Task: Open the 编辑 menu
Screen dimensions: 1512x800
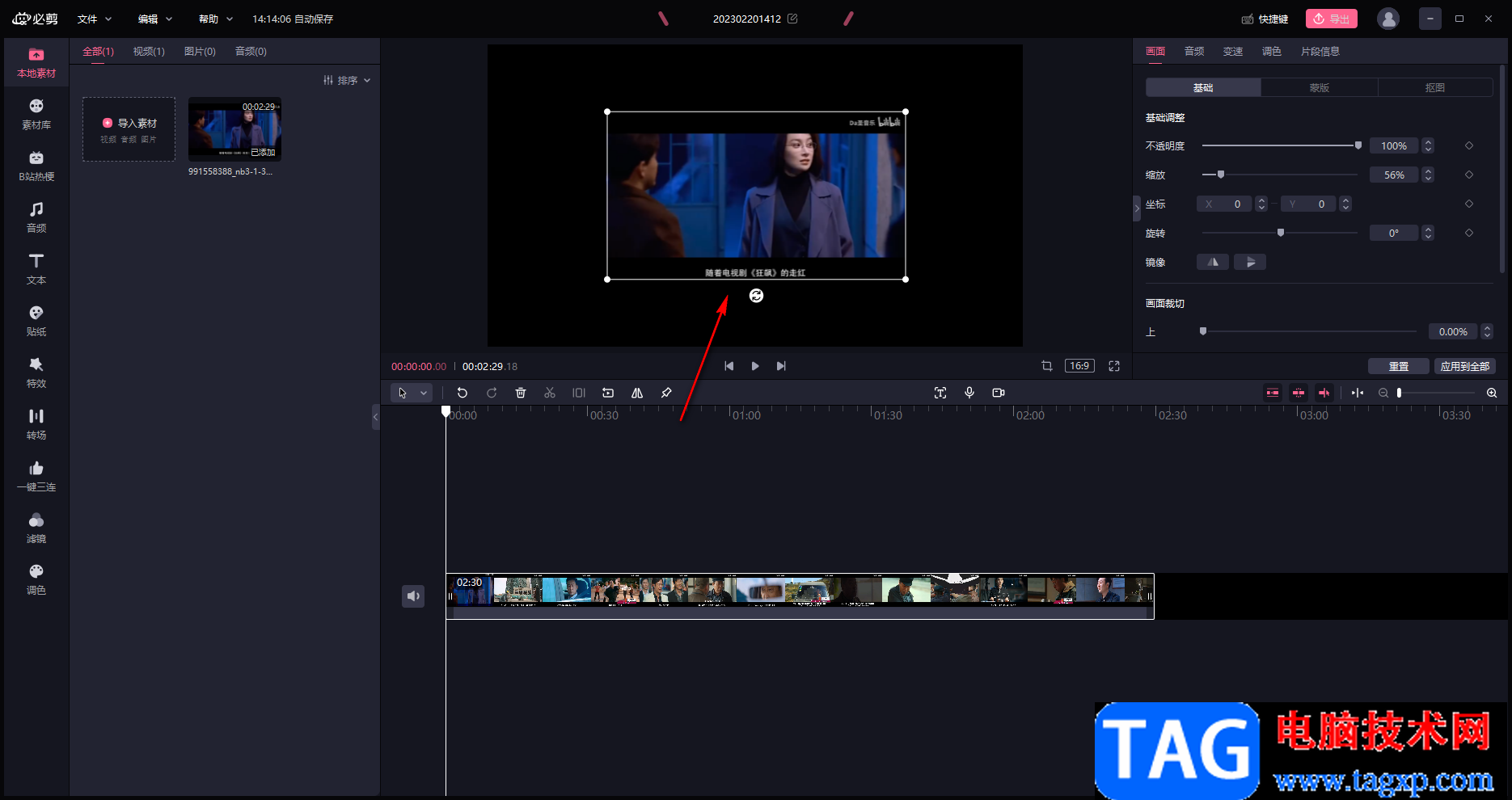Action: coord(155,19)
